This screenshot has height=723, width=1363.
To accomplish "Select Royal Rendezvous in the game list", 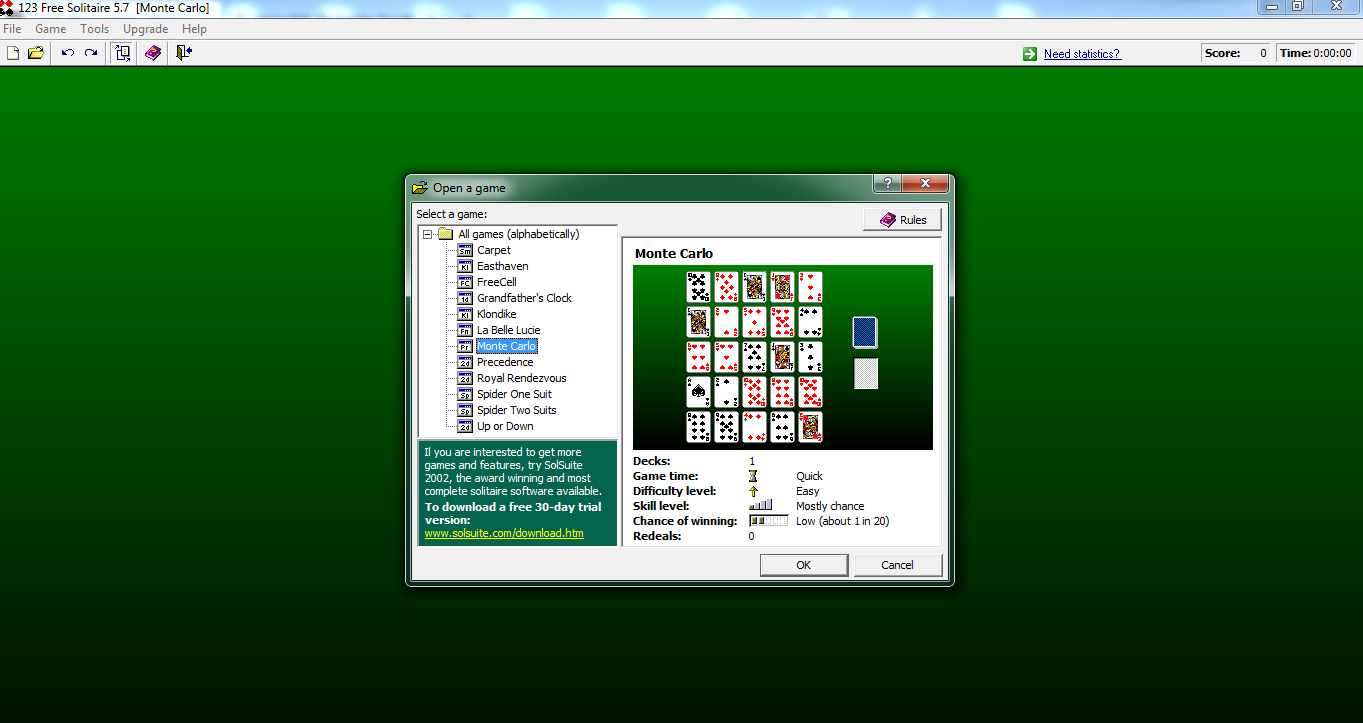I will (522, 378).
